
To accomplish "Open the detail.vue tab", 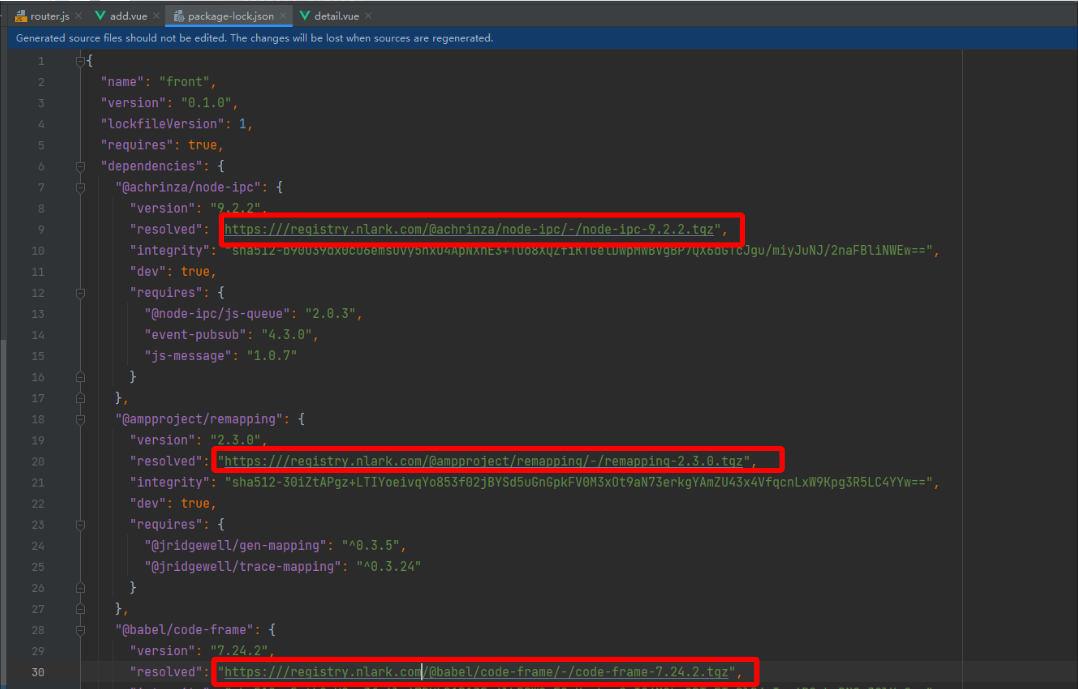I will pos(336,16).
